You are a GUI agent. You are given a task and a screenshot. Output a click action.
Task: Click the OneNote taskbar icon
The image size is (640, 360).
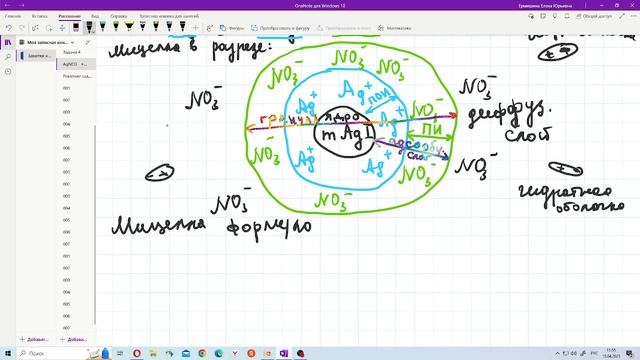[284, 353]
